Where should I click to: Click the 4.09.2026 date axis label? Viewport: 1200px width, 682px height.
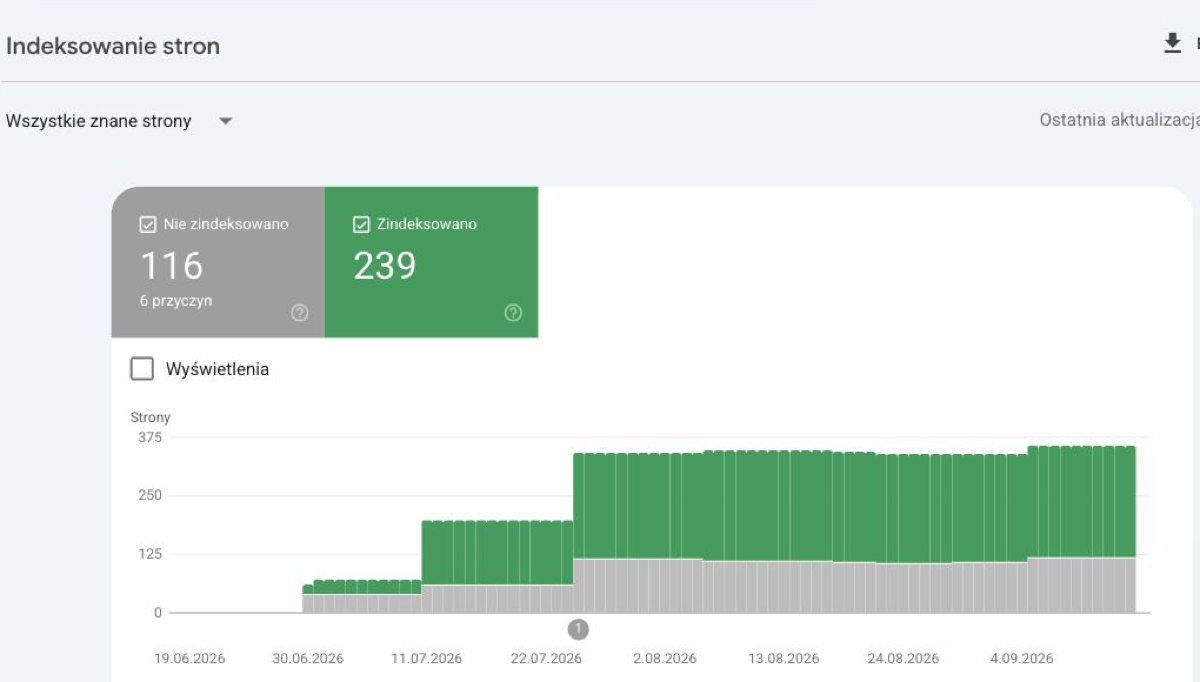tap(1021, 658)
